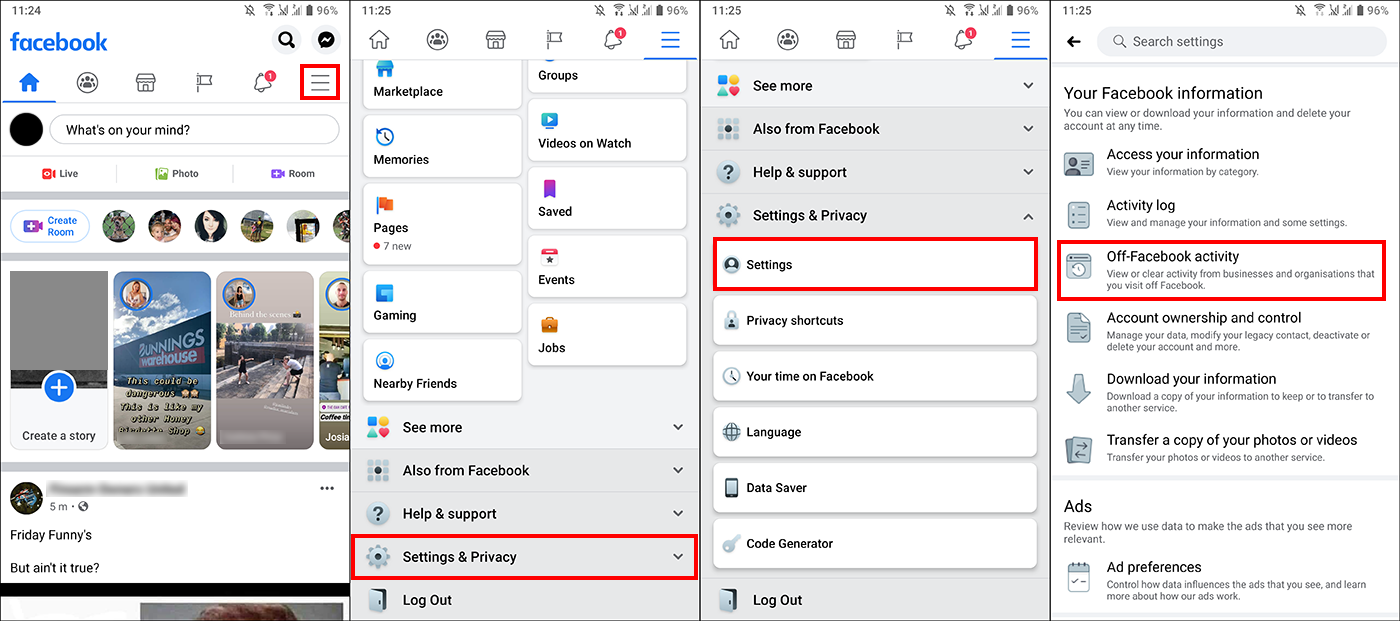Expand Help & support on the shortcuts menu screen

click(525, 514)
